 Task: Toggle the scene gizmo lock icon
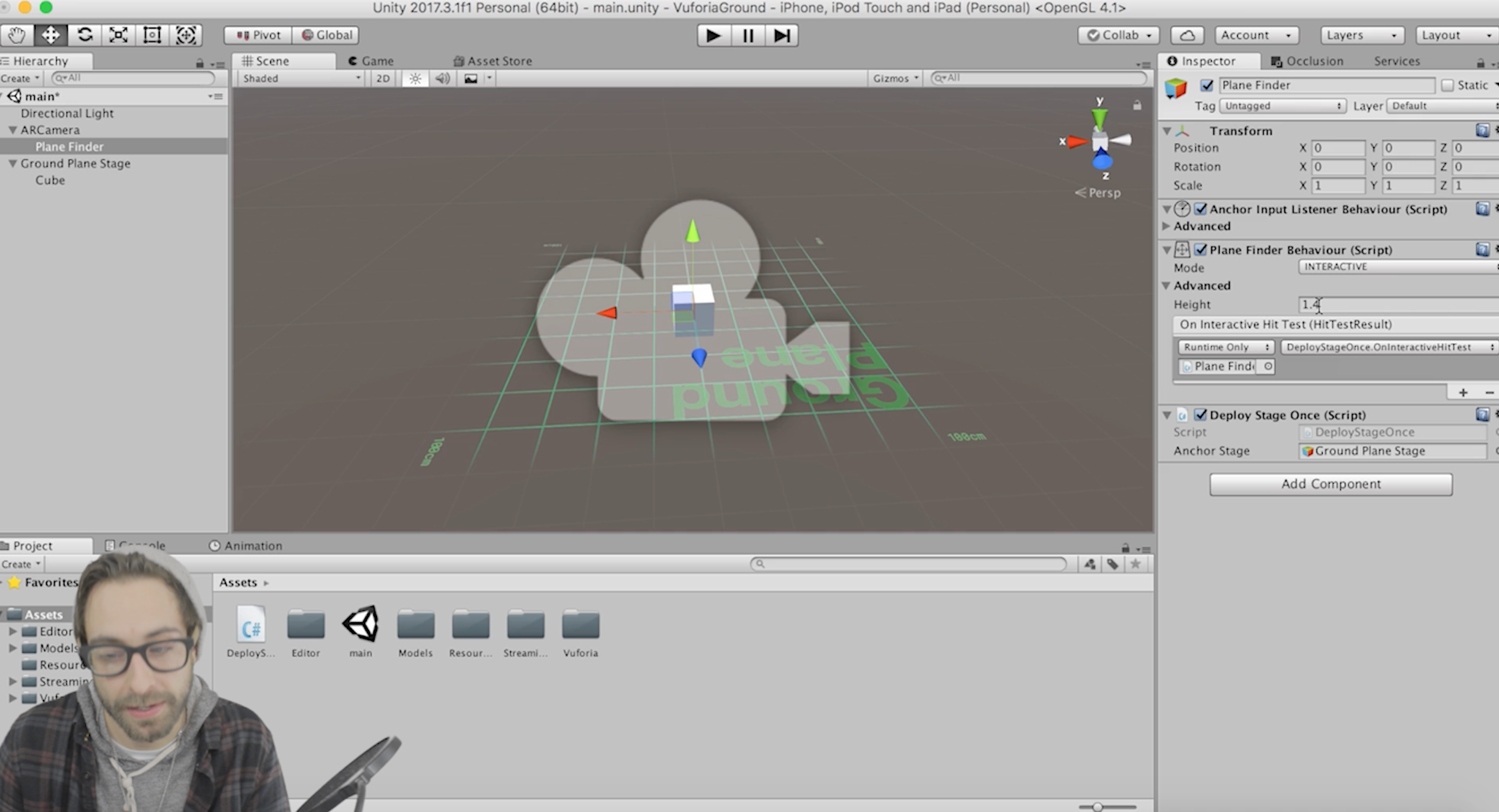tap(1137, 105)
